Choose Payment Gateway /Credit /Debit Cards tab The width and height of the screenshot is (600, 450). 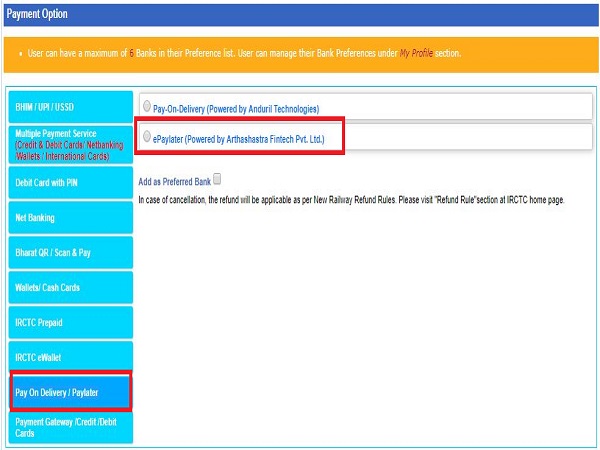70,428
